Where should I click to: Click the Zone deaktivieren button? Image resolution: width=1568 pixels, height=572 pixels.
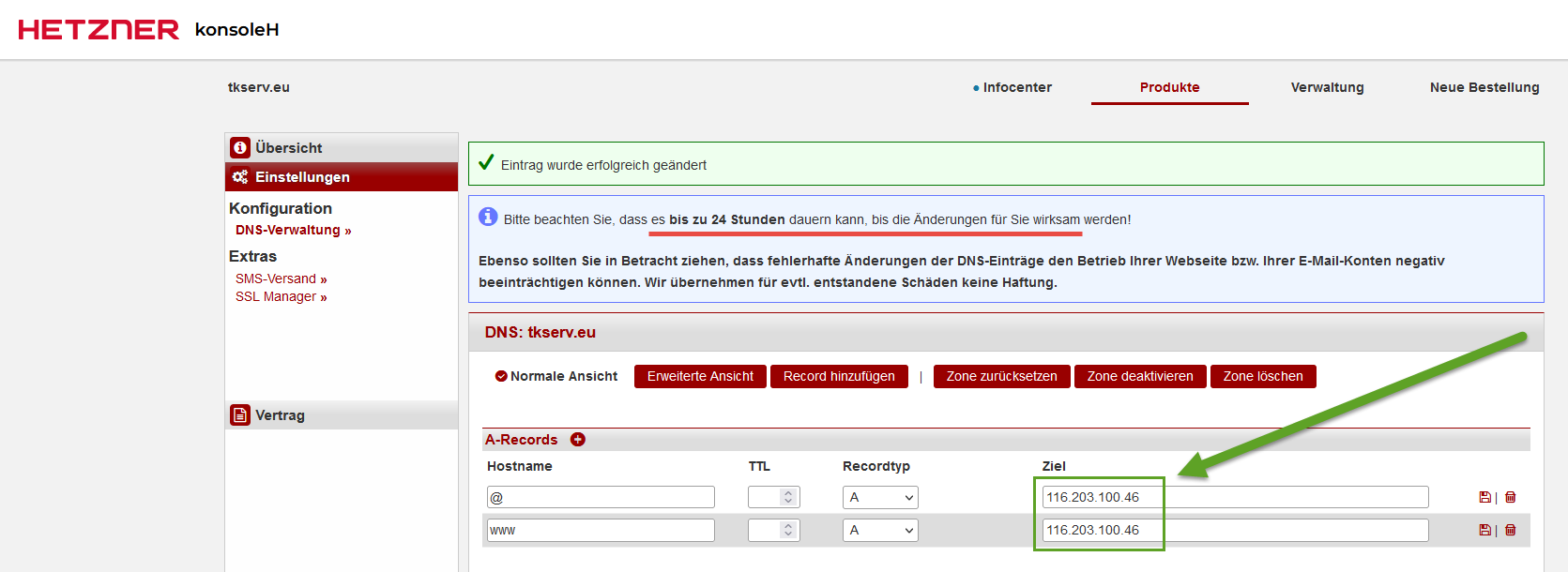[1139, 377]
